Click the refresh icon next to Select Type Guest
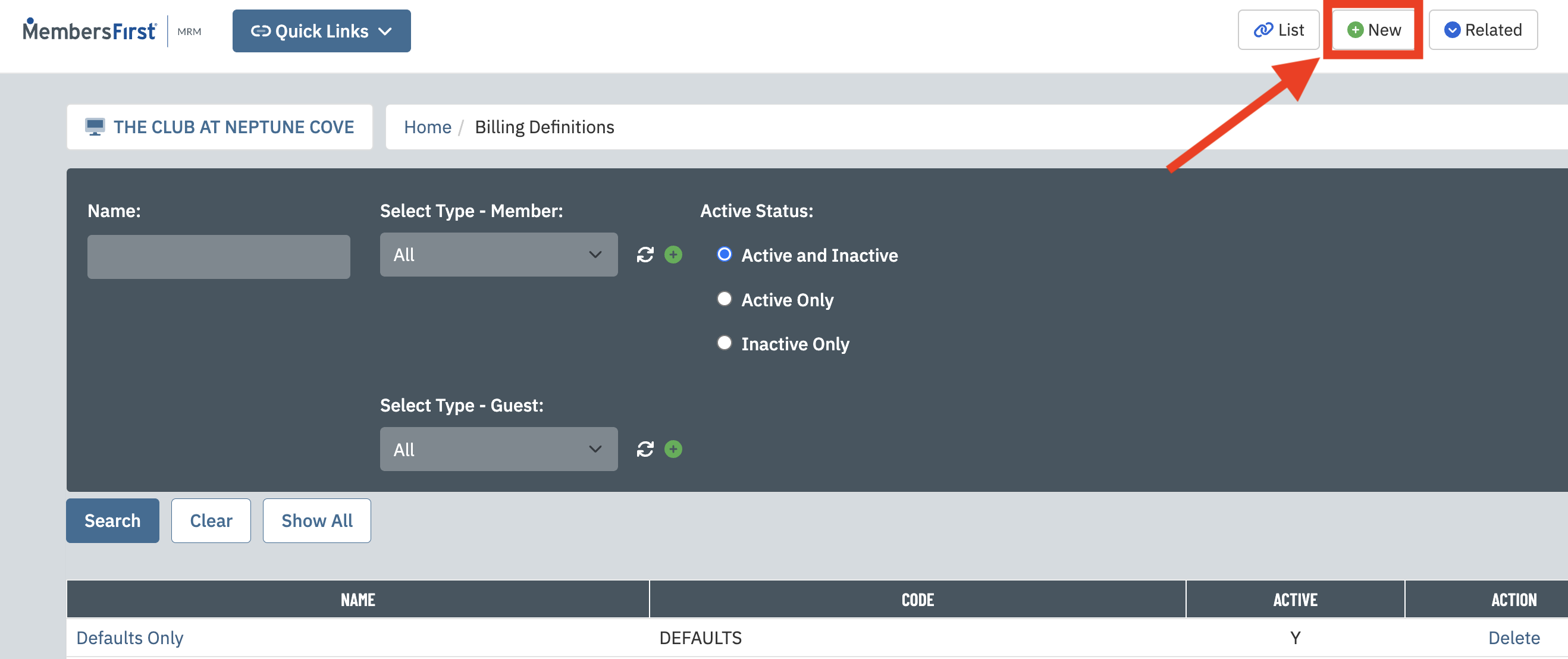 click(646, 449)
